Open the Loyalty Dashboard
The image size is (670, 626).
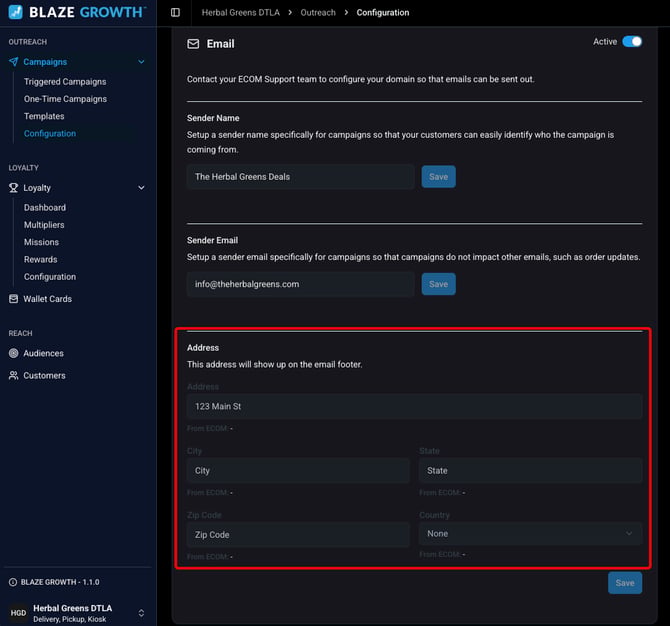coord(45,208)
